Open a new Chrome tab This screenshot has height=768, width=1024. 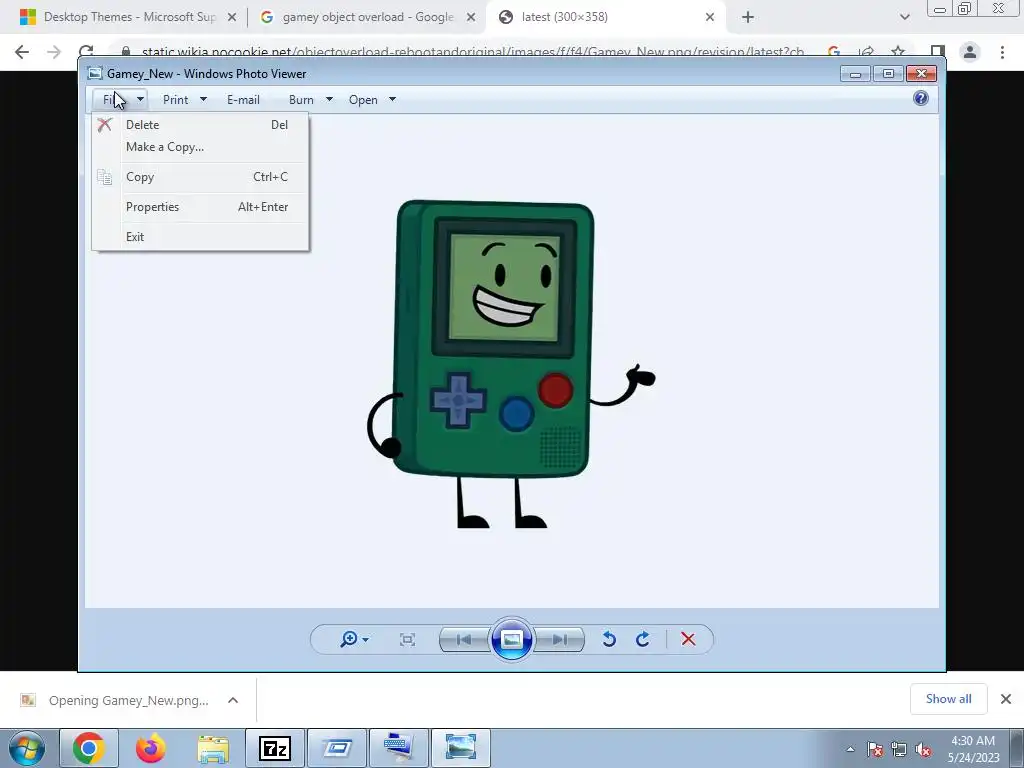[748, 18]
